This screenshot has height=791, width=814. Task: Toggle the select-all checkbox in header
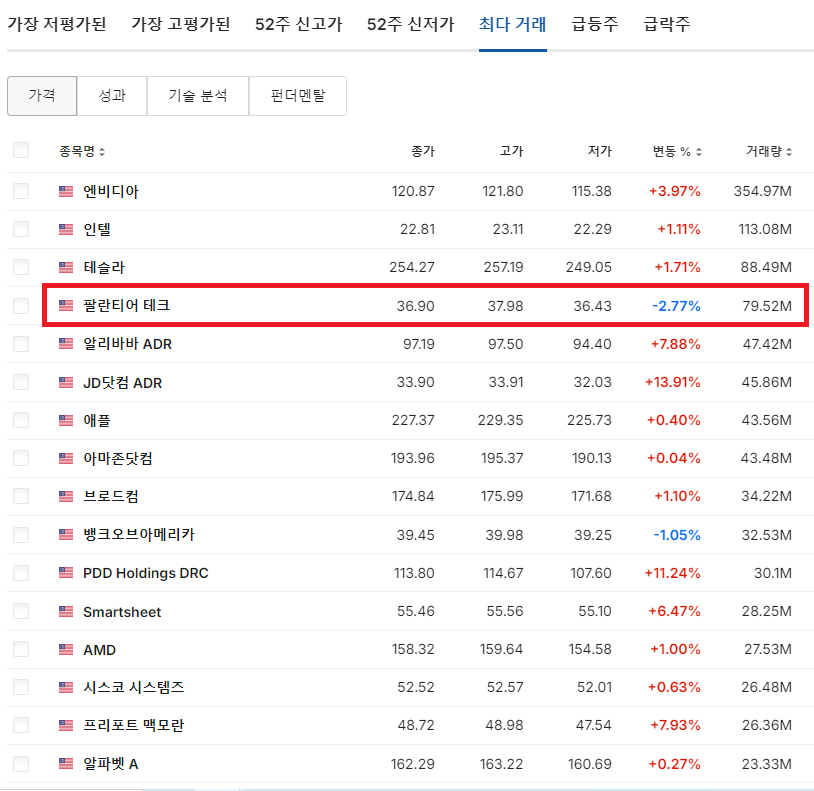pos(21,151)
